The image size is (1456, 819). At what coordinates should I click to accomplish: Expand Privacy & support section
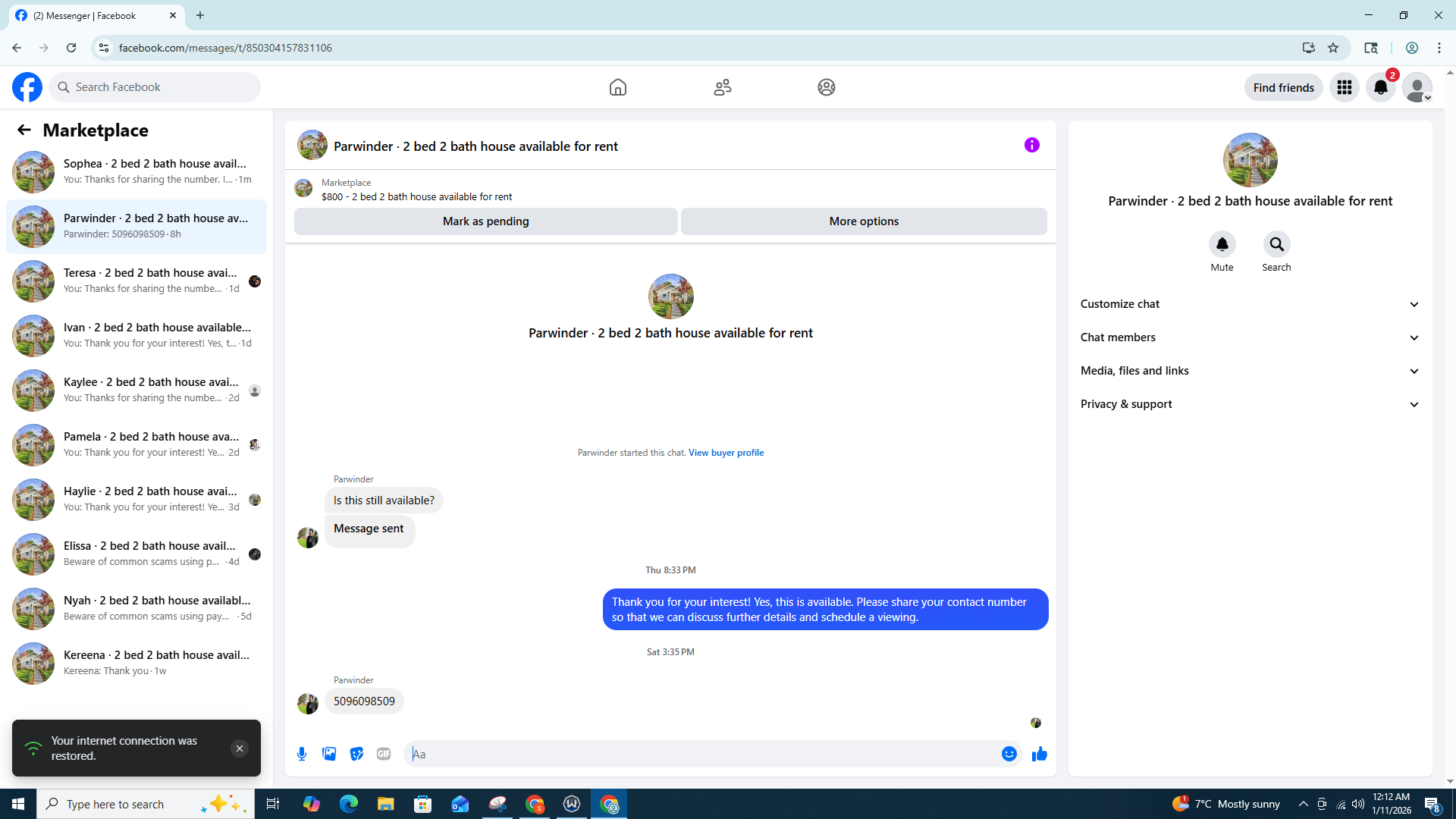pyautogui.click(x=1250, y=404)
